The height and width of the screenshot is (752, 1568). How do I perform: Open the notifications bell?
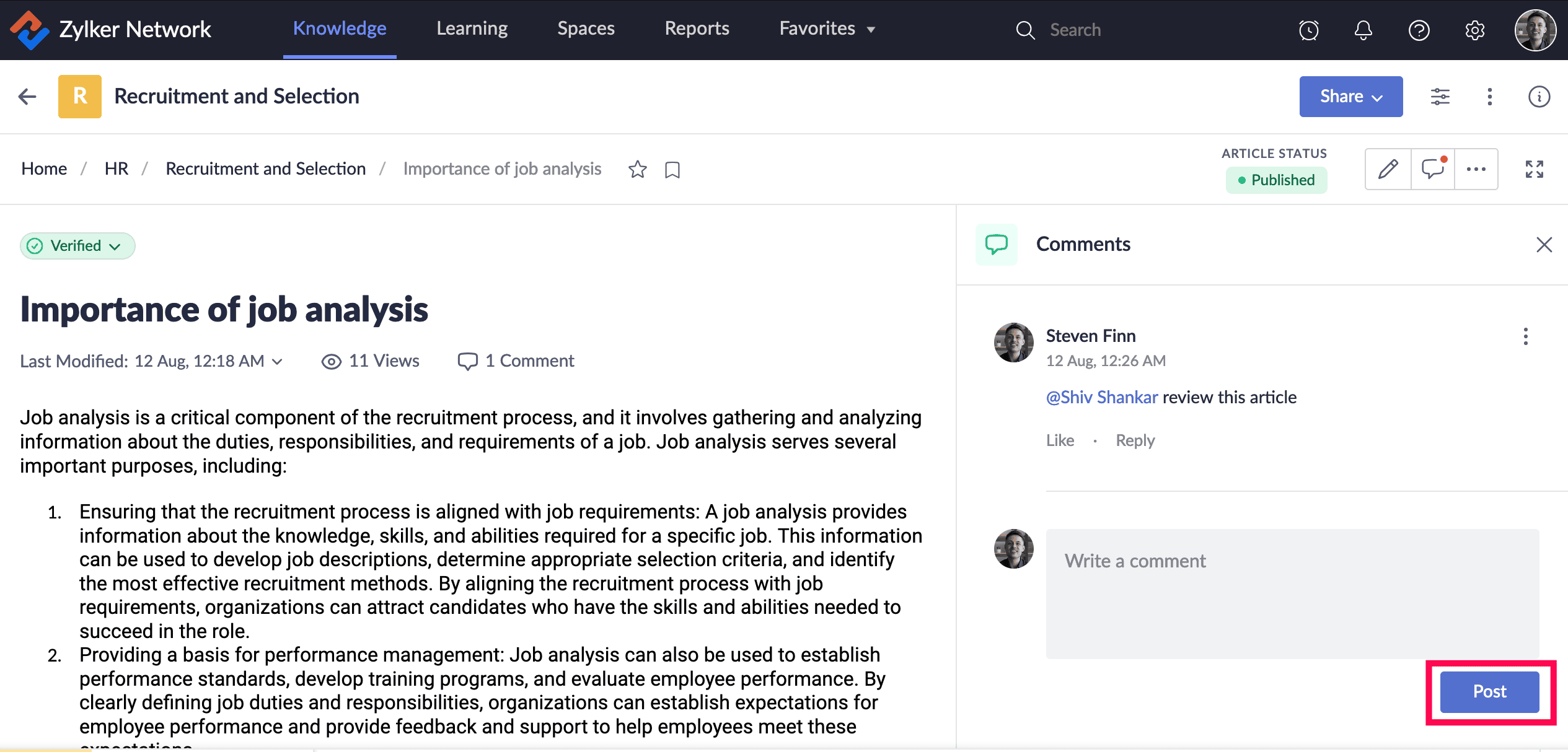tap(1363, 30)
